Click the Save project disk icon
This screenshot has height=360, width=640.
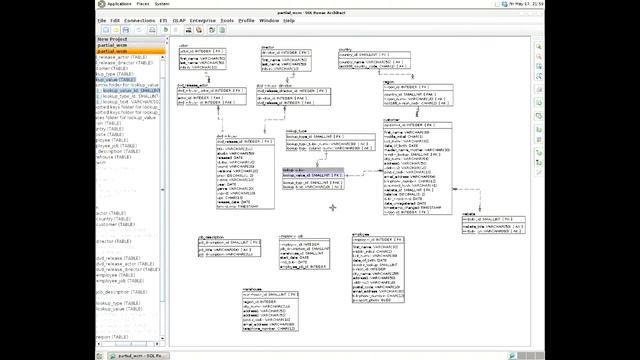click(x=126, y=30)
